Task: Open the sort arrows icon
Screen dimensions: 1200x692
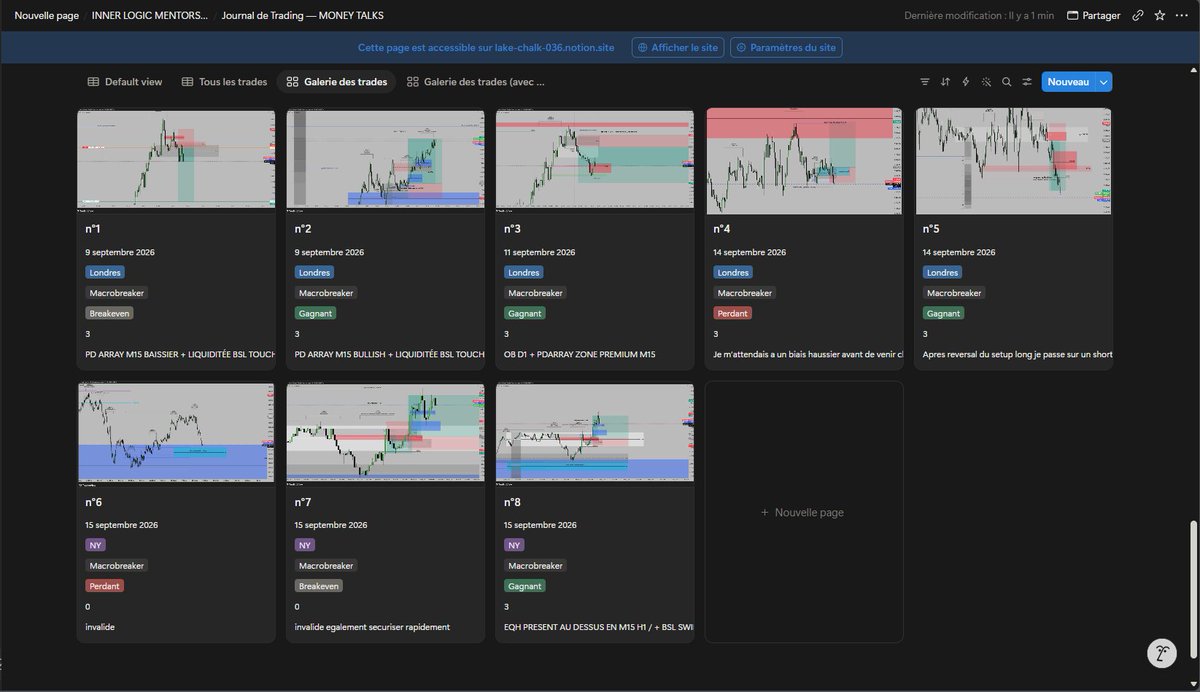Action: [945, 82]
